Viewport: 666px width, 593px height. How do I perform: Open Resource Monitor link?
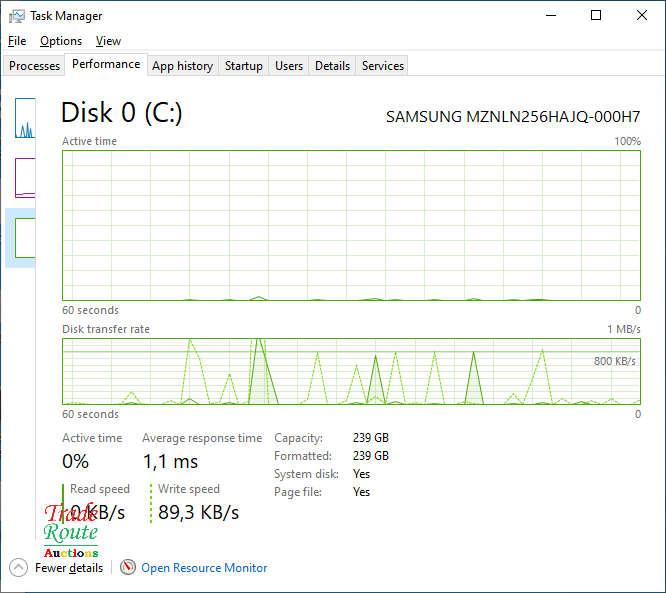pyautogui.click(x=204, y=568)
